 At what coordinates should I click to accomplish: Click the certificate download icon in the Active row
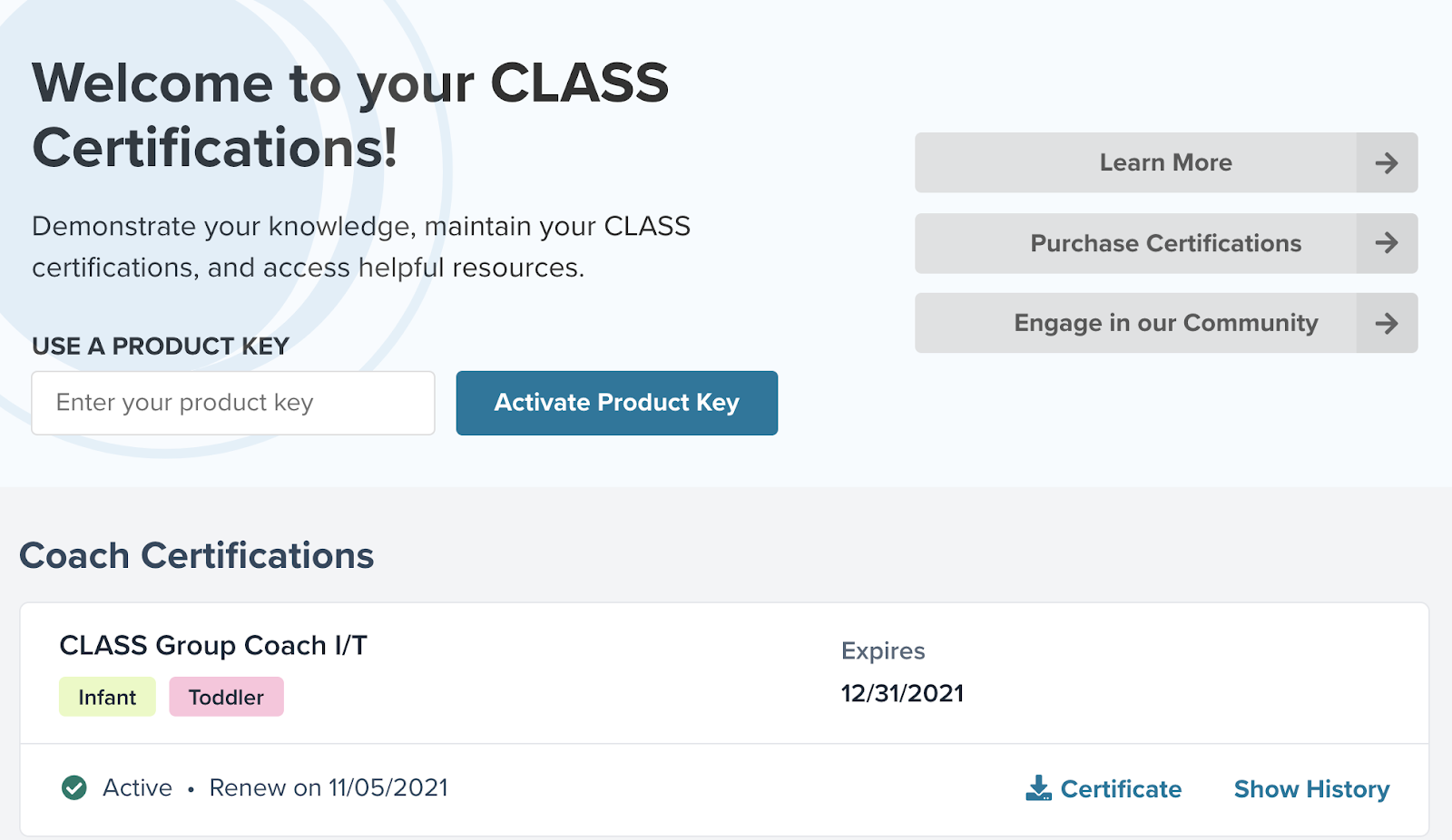[1038, 787]
